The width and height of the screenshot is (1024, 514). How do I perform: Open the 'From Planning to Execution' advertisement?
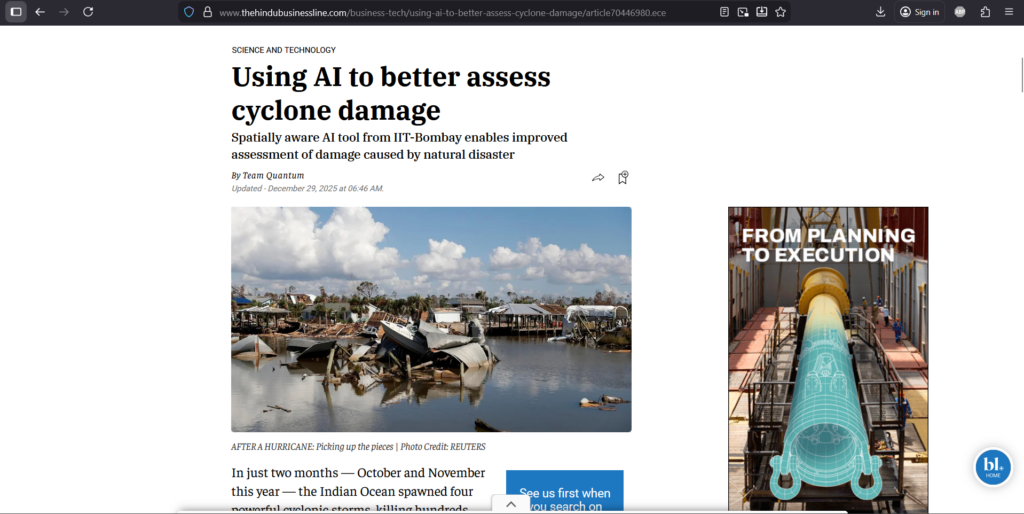[827, 358]
